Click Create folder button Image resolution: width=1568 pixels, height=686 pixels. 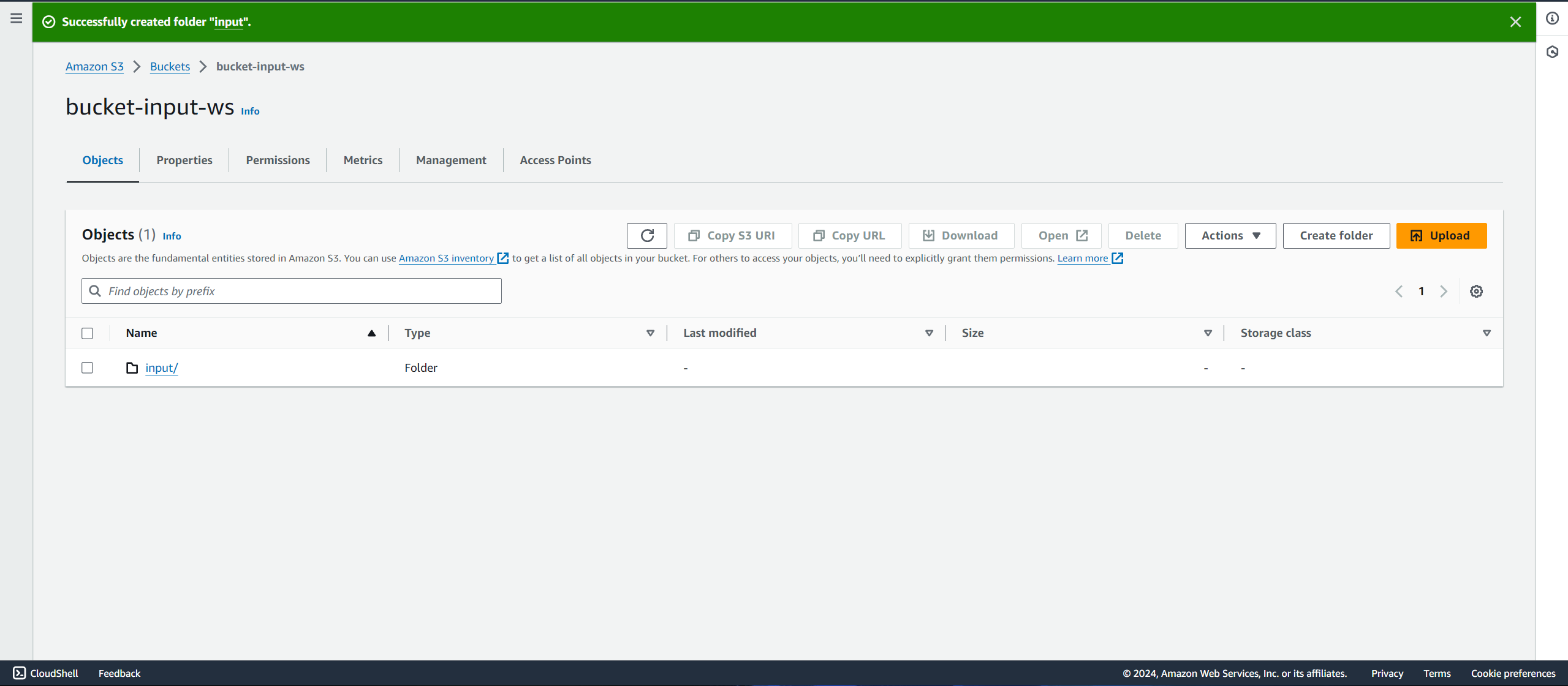(x=1336, y=236)
